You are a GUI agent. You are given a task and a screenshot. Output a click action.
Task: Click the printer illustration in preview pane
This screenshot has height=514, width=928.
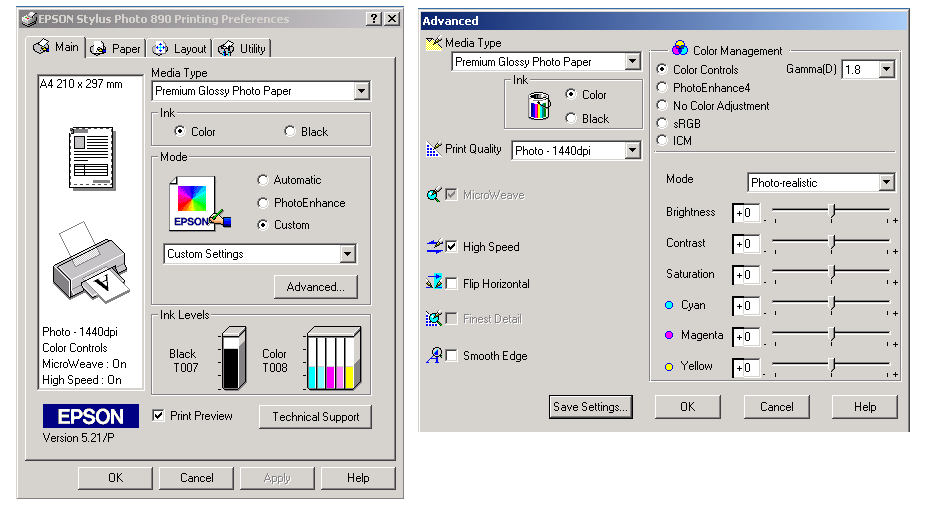tap(91, 262)
